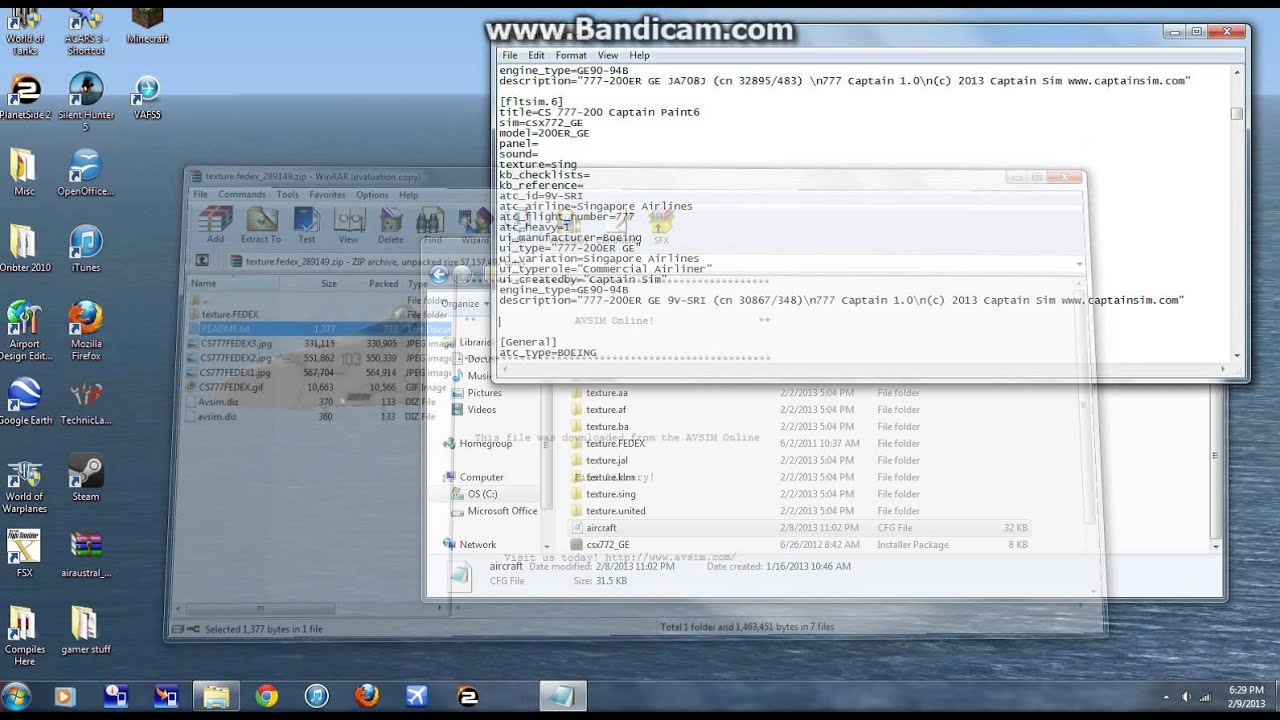Select the gamer stuff desktop folder

(86, 629)
